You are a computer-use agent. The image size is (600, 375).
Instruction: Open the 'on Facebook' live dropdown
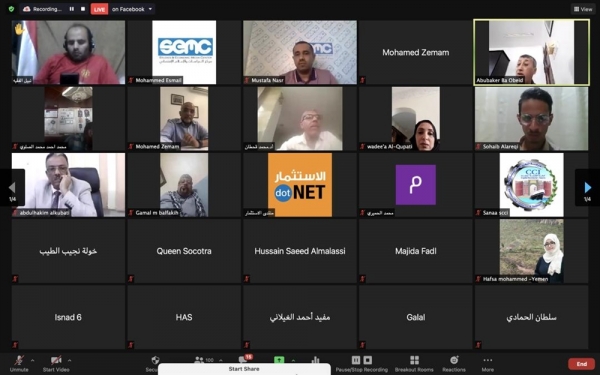point(132,9)
